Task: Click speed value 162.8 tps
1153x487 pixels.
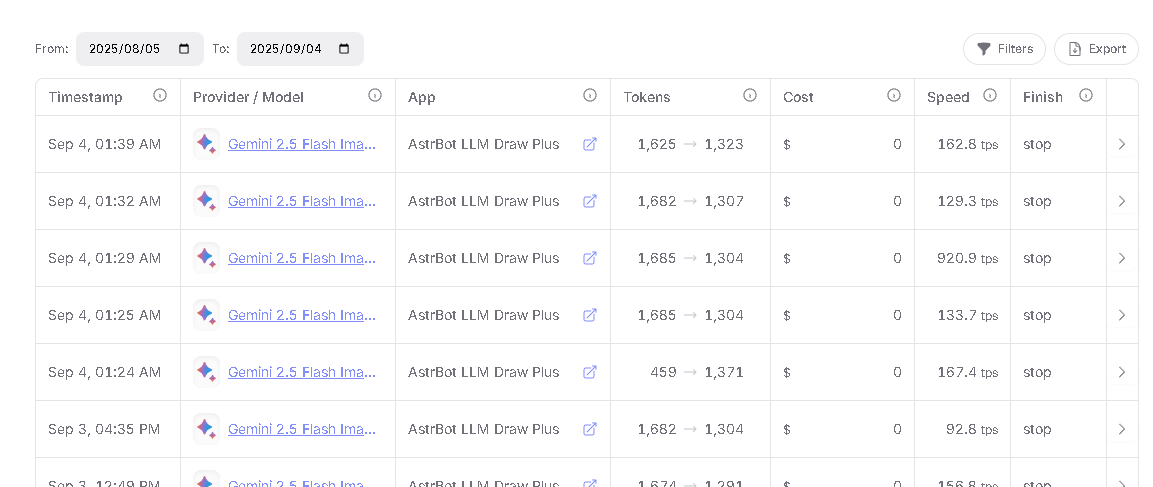Action: click(968, 144)
